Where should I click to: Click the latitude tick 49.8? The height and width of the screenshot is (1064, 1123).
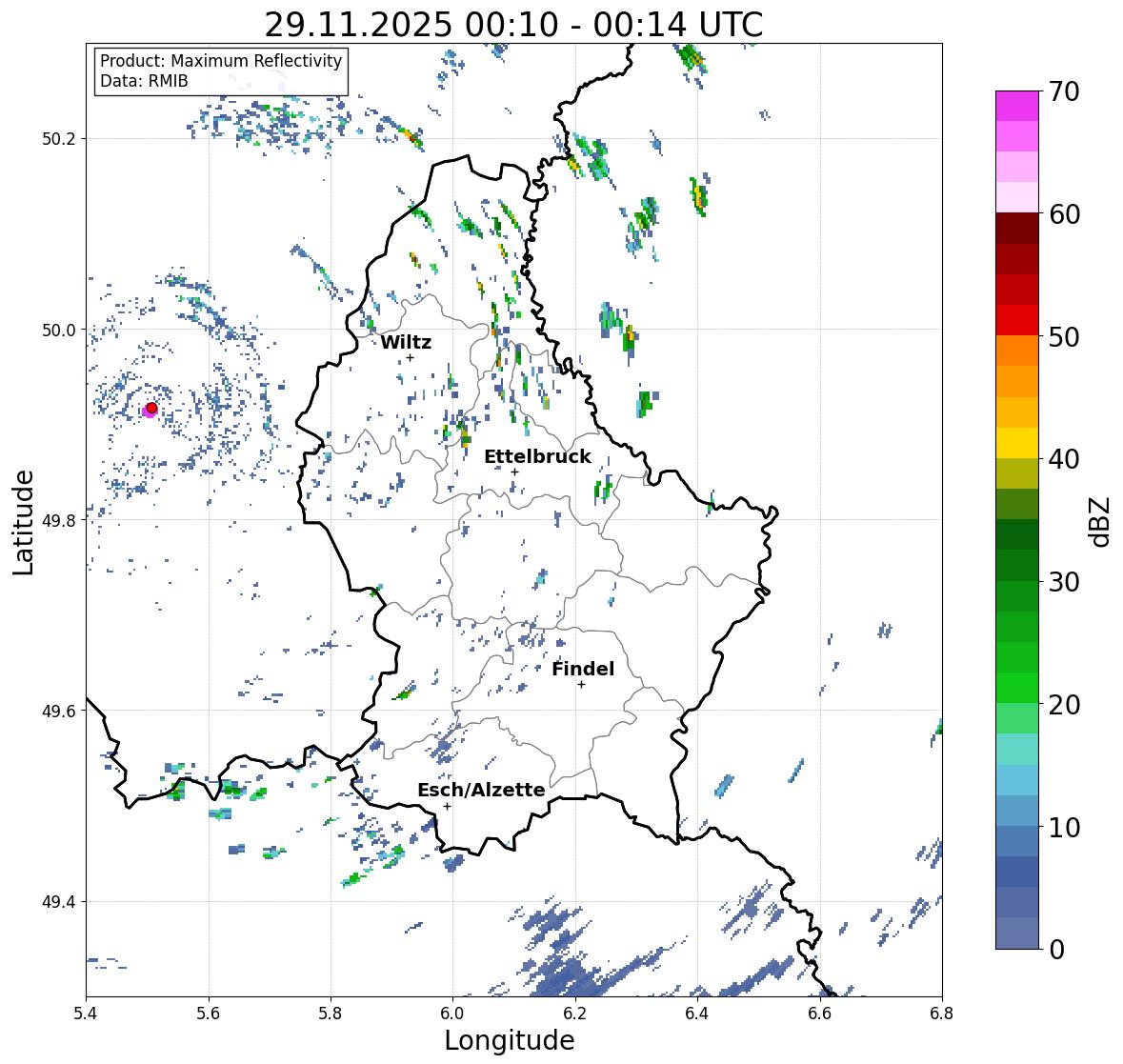click(x=59, y=520)
